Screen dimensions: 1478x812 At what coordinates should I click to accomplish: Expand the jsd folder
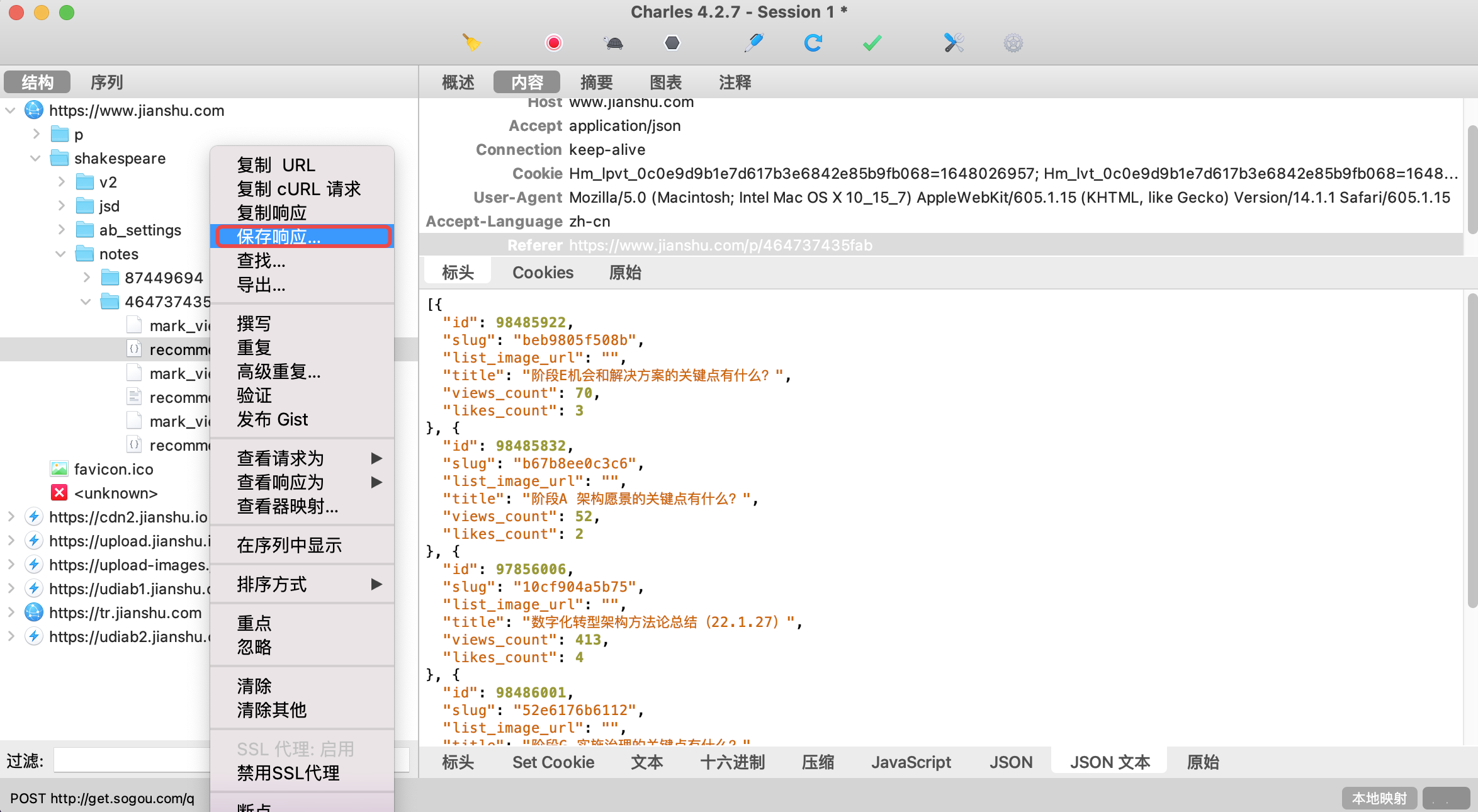tap(61, 206)
